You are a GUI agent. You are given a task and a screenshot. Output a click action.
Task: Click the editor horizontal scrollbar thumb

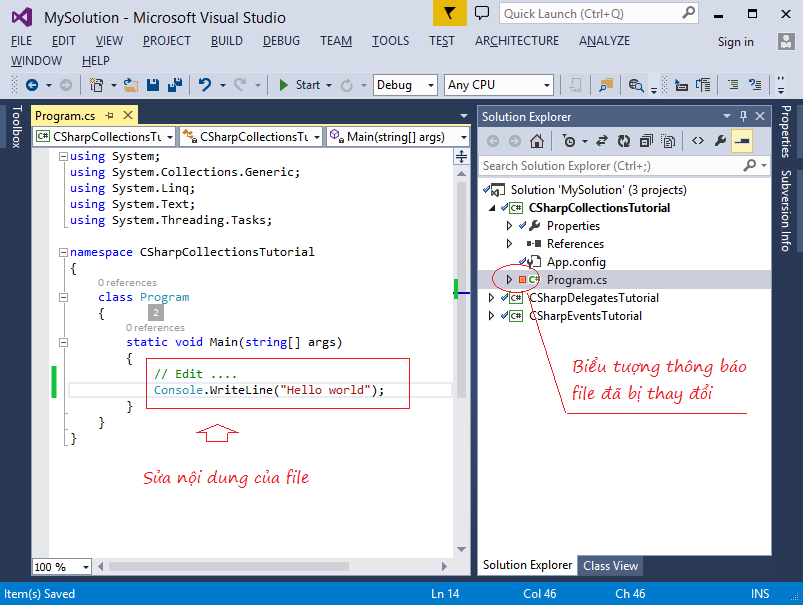(x=229, y=567)
